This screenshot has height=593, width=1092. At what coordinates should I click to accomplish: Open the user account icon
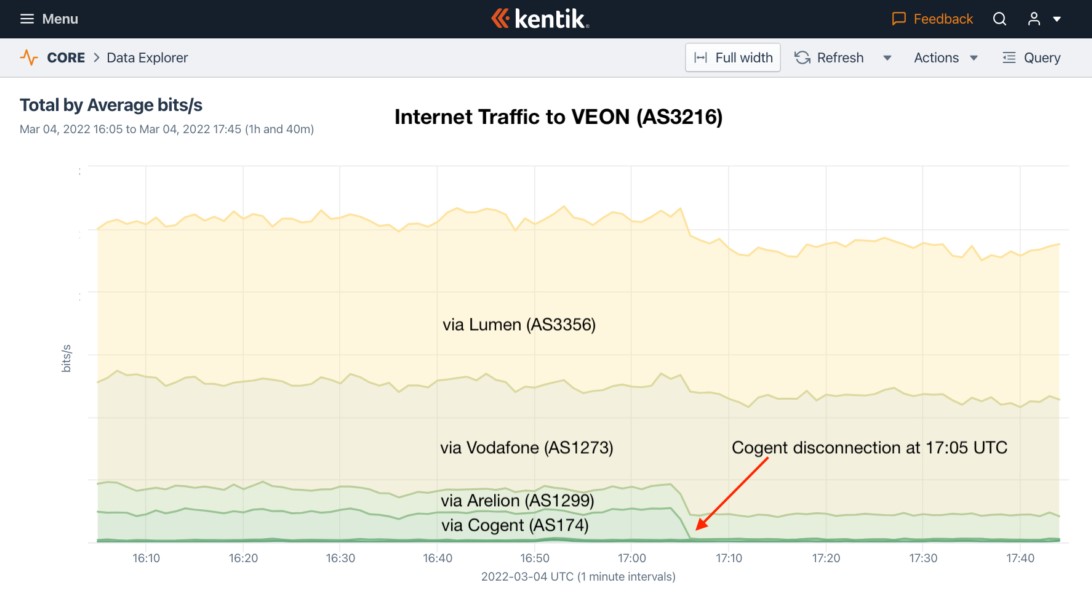coord(1034,19)
